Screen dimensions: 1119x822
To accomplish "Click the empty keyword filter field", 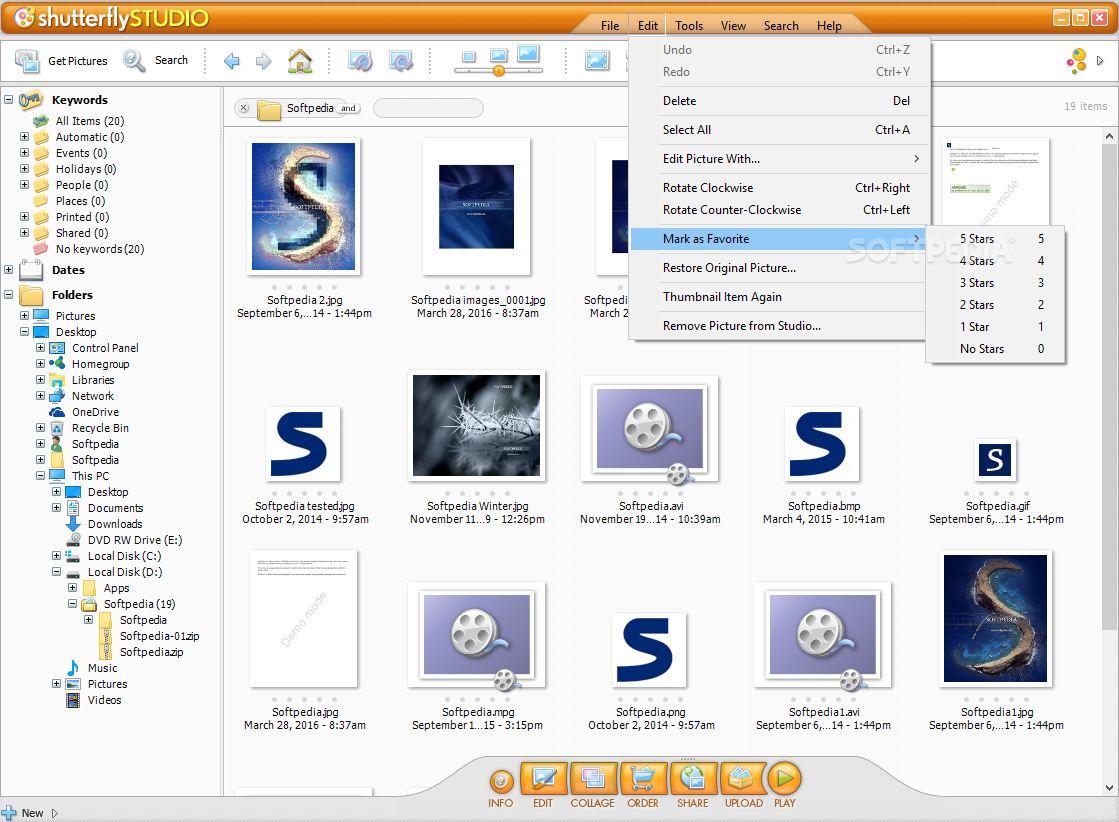I will pyautogui.click(x=428, y=108).
